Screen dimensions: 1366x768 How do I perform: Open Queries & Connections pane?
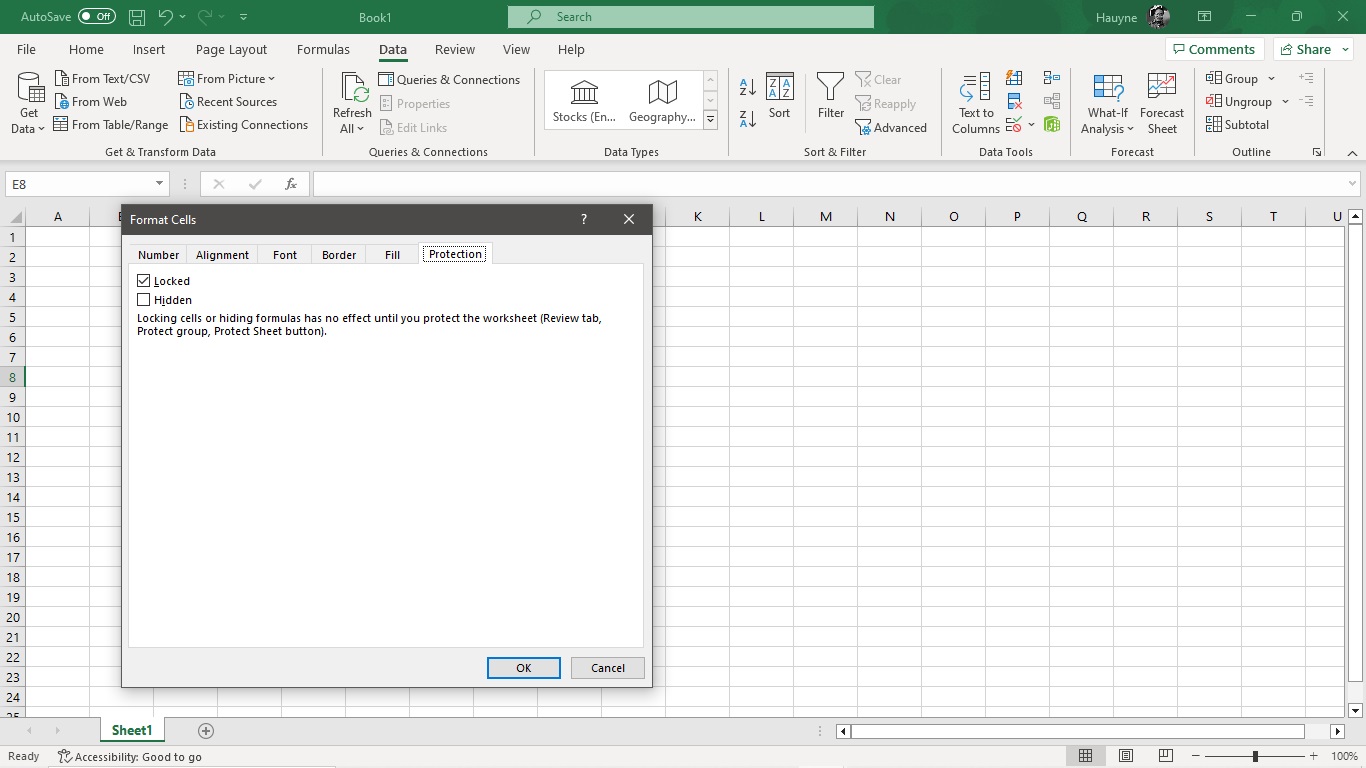(449, 79)
